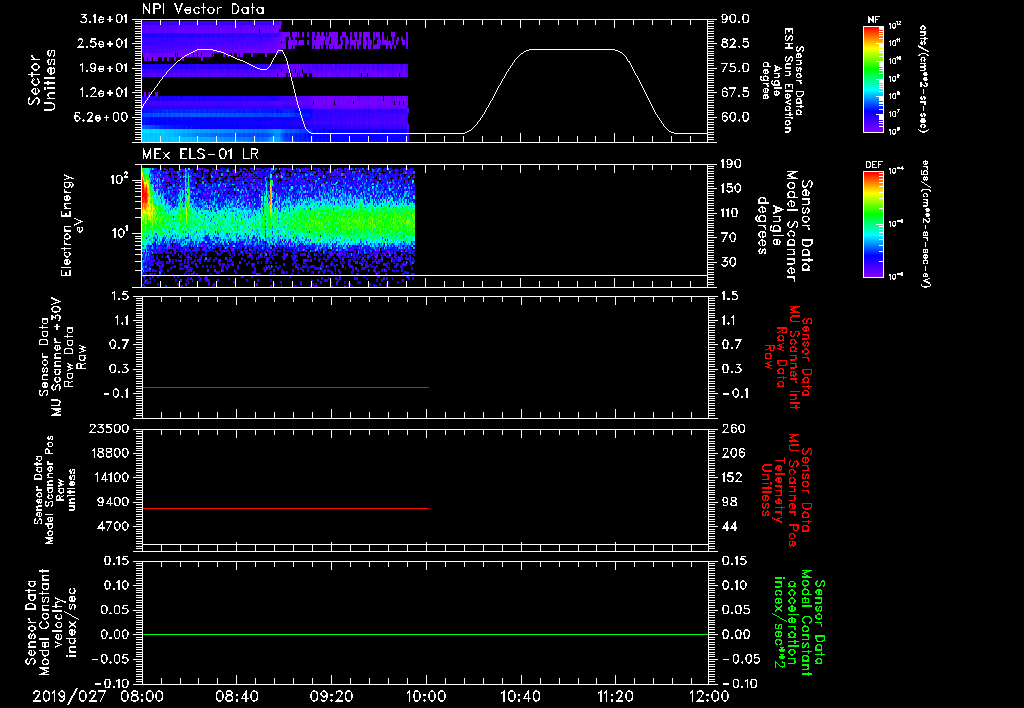Screen dimensions: 1024x708
Task: Click the 18800 scanner position tick label
Action: coord(110,453)
